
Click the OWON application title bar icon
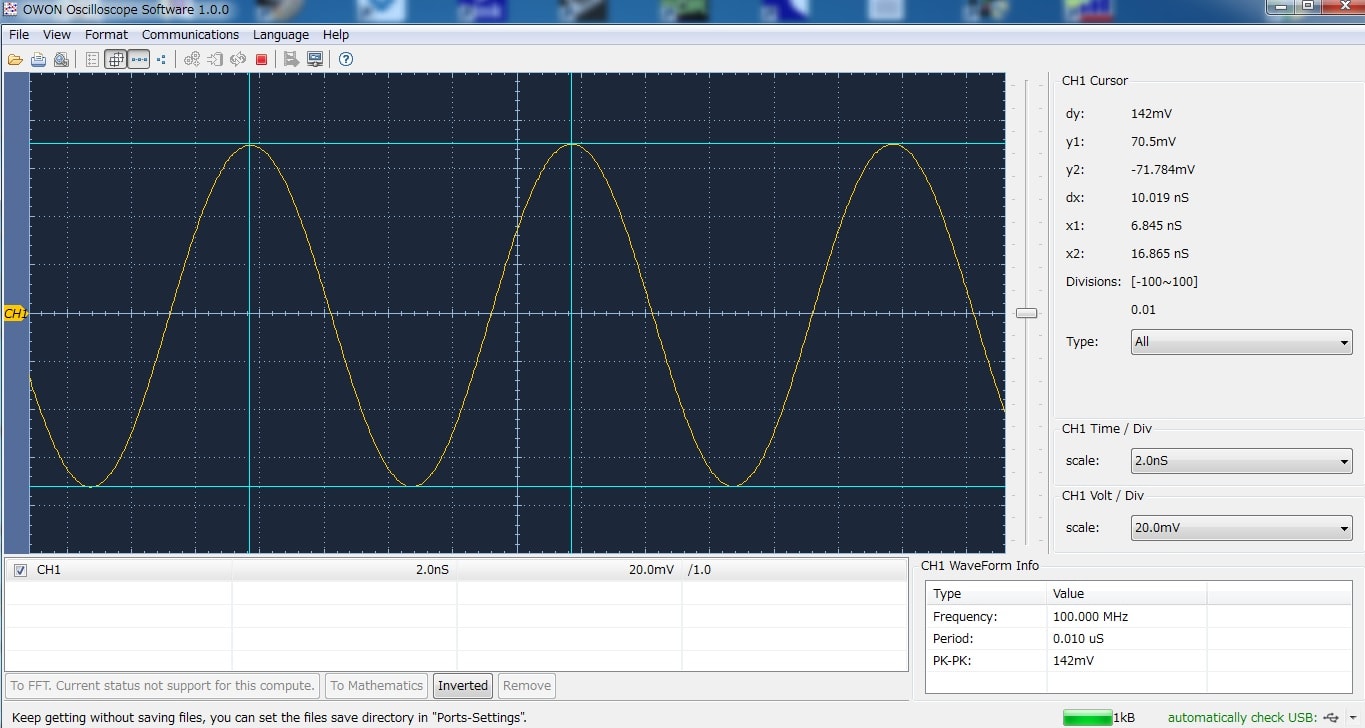pos(12,10)
